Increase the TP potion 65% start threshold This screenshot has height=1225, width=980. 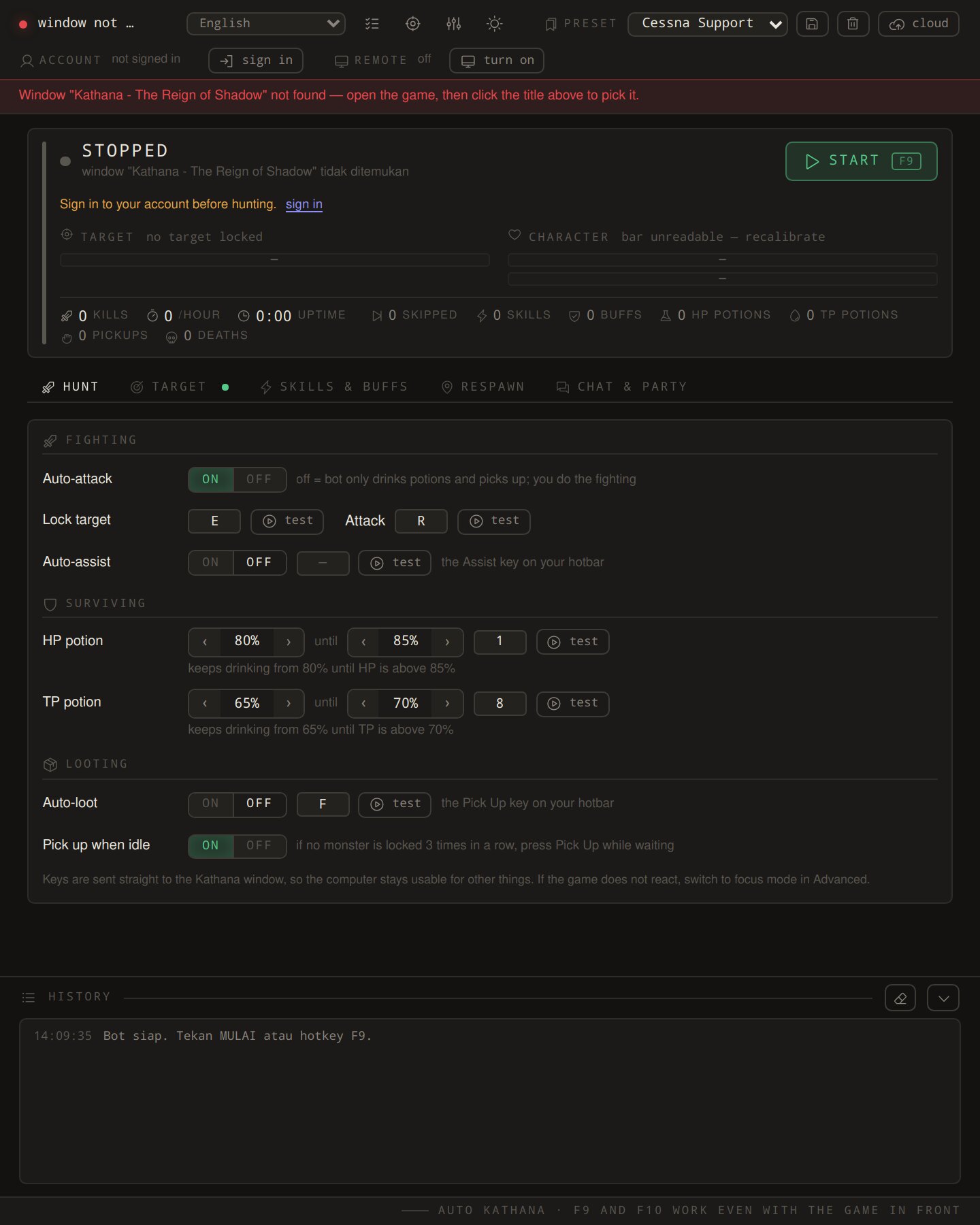(x=289, y=704)
